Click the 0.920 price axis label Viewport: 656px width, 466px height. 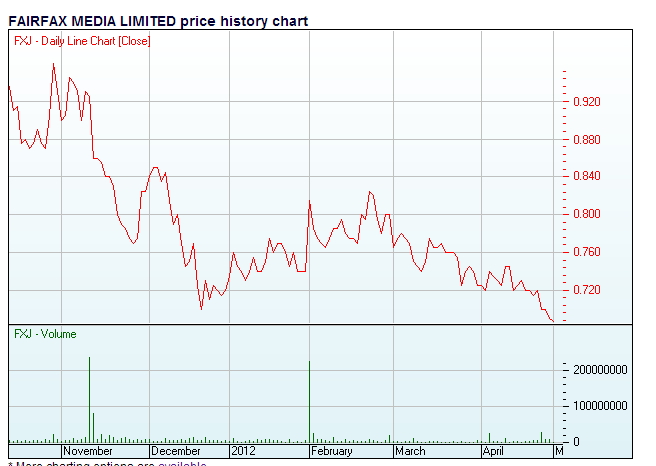pos(587,102)
